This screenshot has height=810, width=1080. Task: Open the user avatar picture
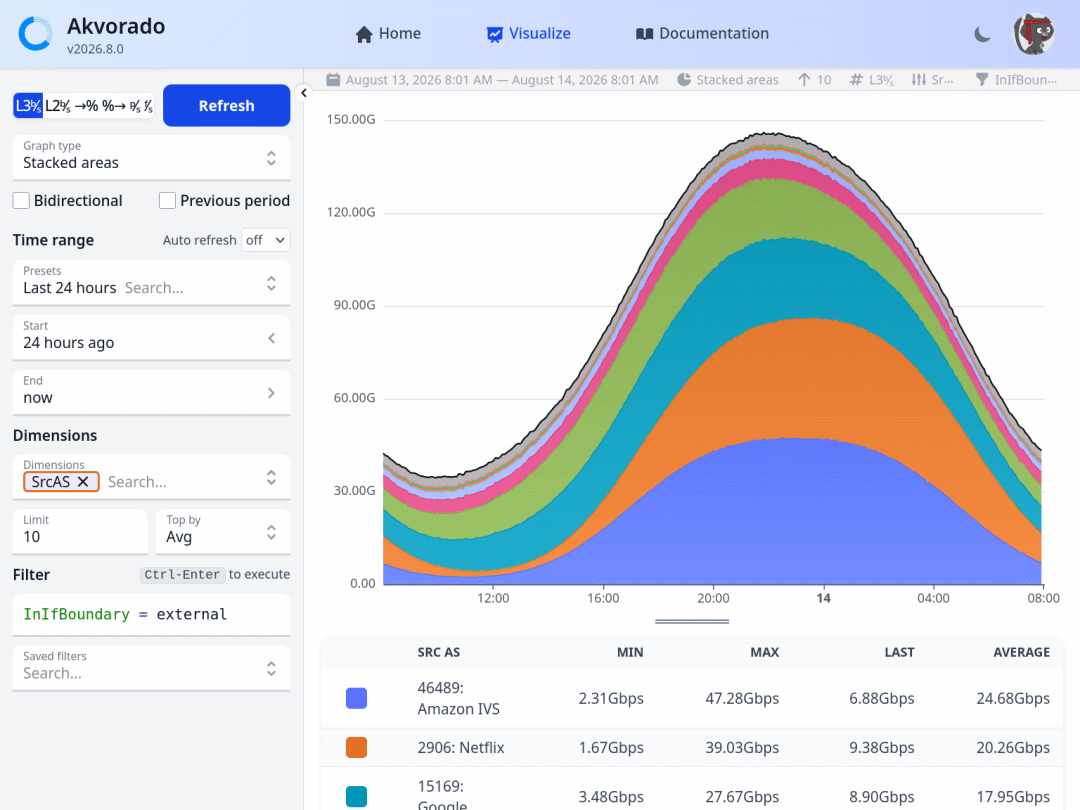(1034, 34)
